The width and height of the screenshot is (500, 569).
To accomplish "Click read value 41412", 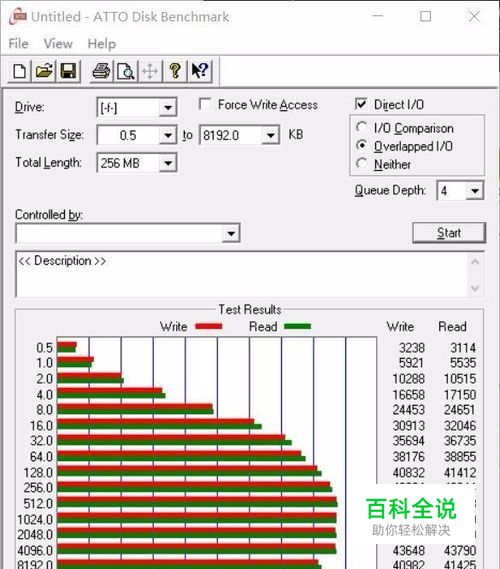I will pyautogui.click(x=460, y=472).
